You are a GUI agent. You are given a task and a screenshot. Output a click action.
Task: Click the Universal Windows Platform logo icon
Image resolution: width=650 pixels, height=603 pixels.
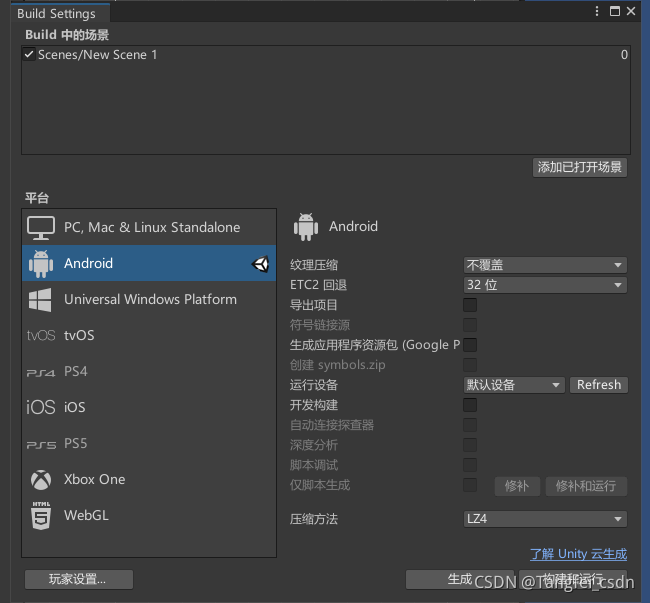[x=40, y=300]
